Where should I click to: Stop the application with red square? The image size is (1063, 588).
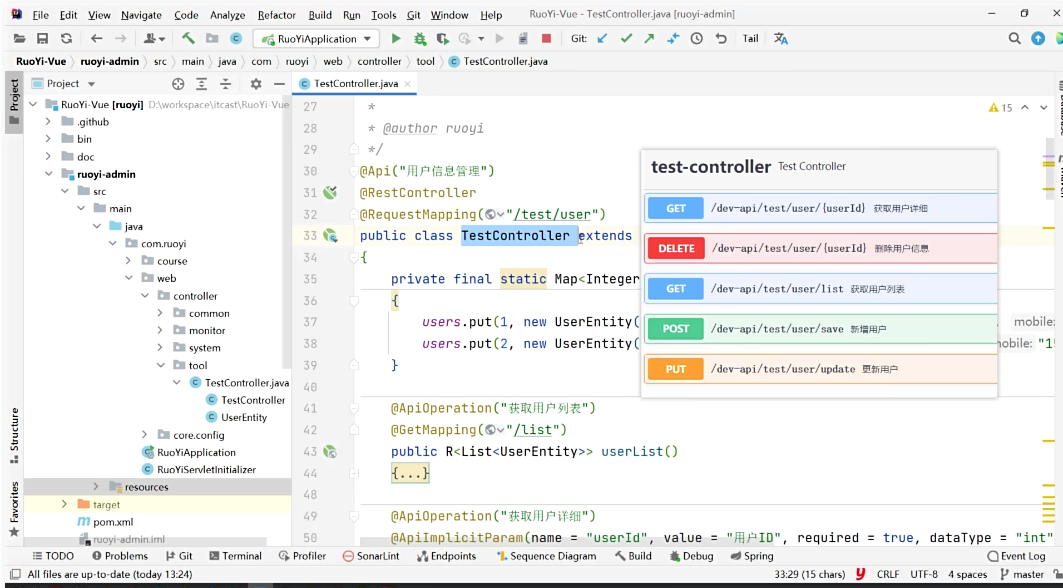(x=546, y=39)
